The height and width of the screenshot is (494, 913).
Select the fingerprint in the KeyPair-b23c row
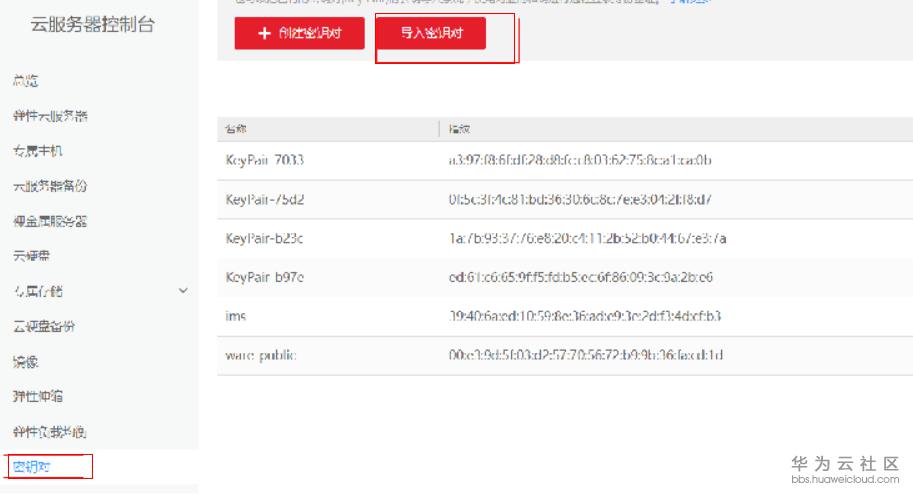pos(588,238)
